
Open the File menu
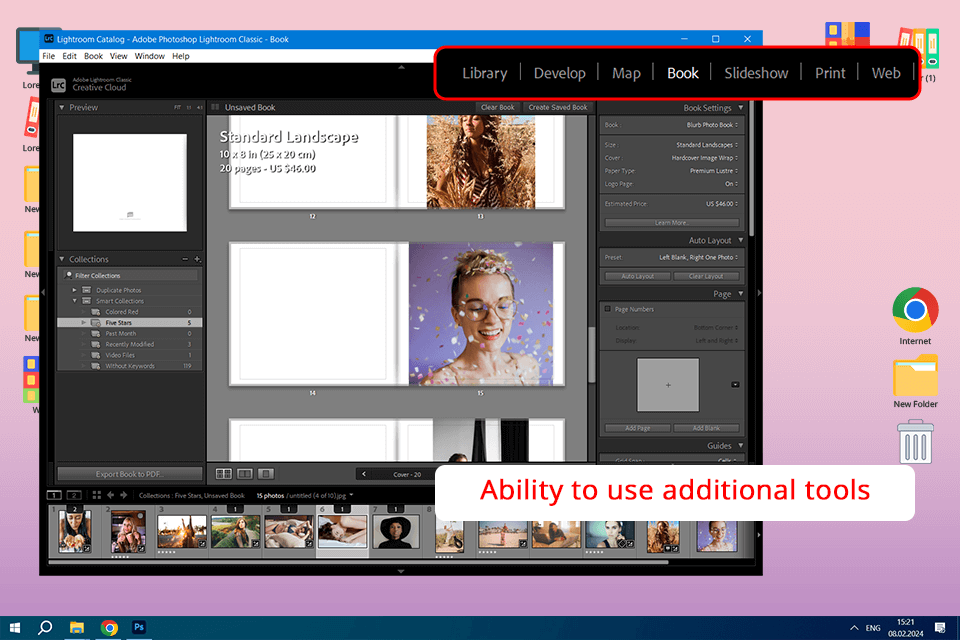coord(48,56)
